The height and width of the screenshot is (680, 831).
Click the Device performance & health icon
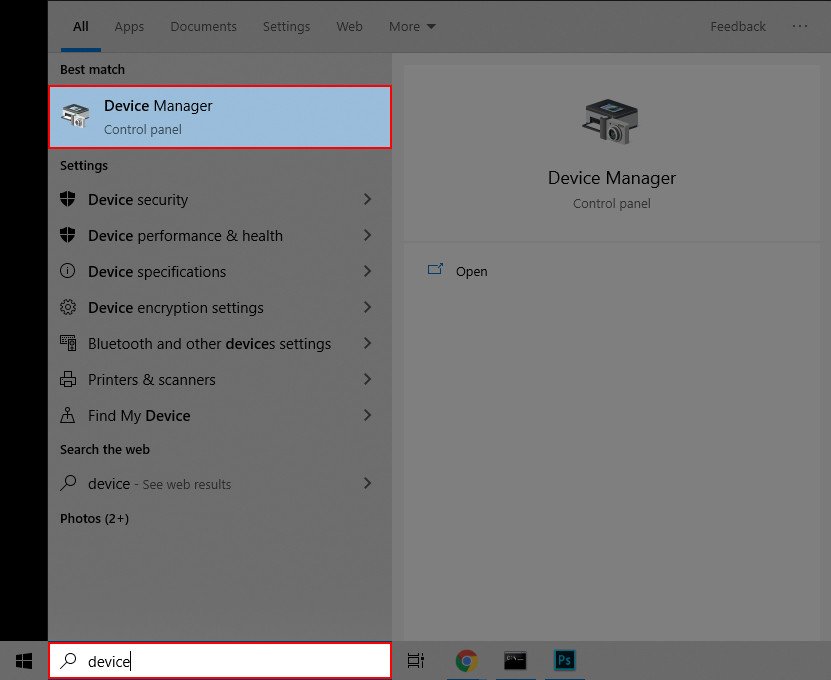(x=68, y=235)
